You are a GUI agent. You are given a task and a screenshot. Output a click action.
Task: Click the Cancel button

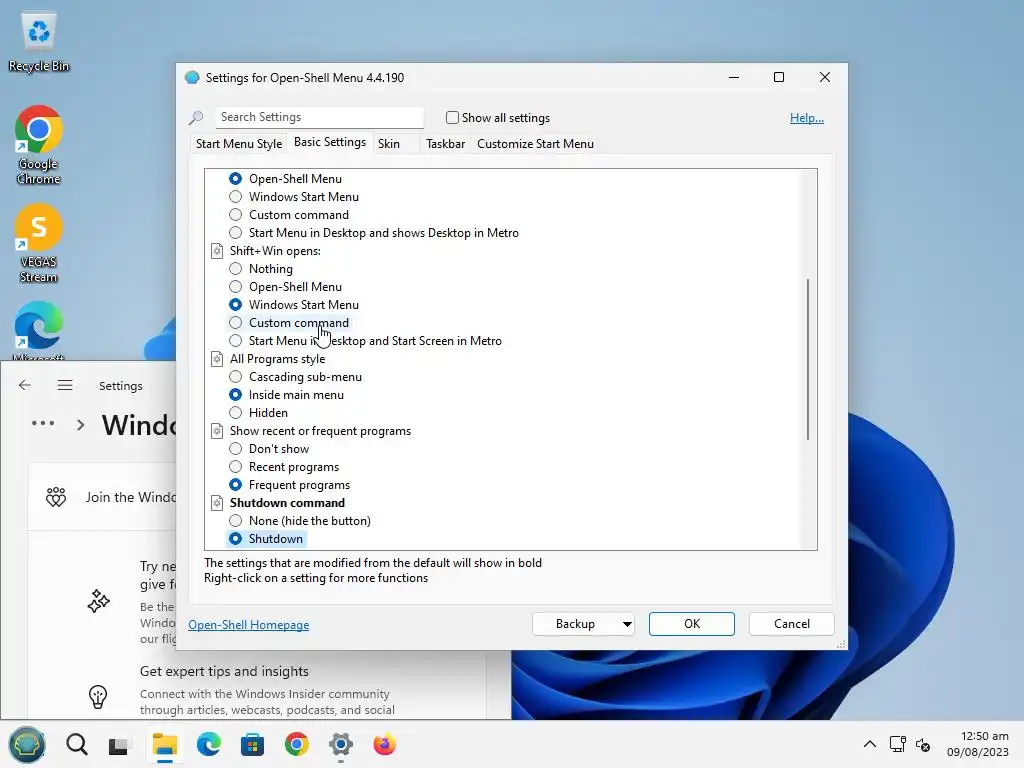pyautogui.click(x=792, y=624)
